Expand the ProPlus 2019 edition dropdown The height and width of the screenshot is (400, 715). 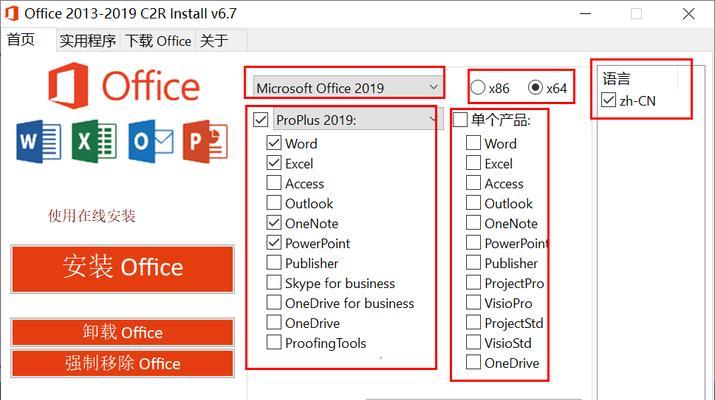(x=357, y=119)
